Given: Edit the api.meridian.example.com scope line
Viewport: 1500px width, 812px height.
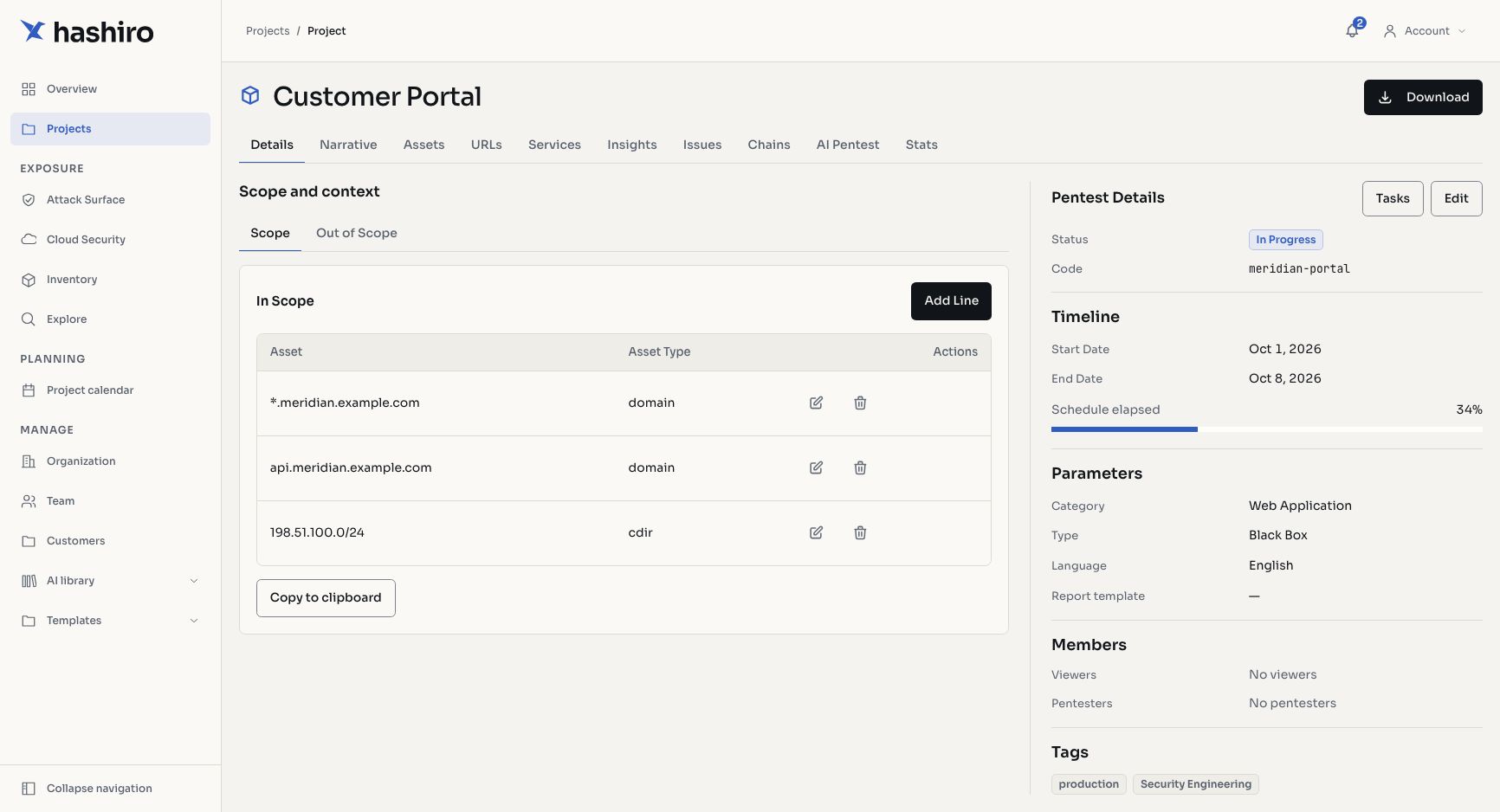Looking at the screenshot, I should 816,467.
